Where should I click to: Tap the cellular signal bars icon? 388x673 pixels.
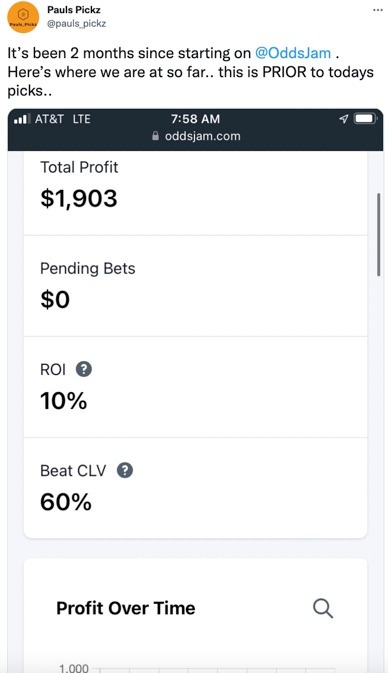[x=22, y=119]
